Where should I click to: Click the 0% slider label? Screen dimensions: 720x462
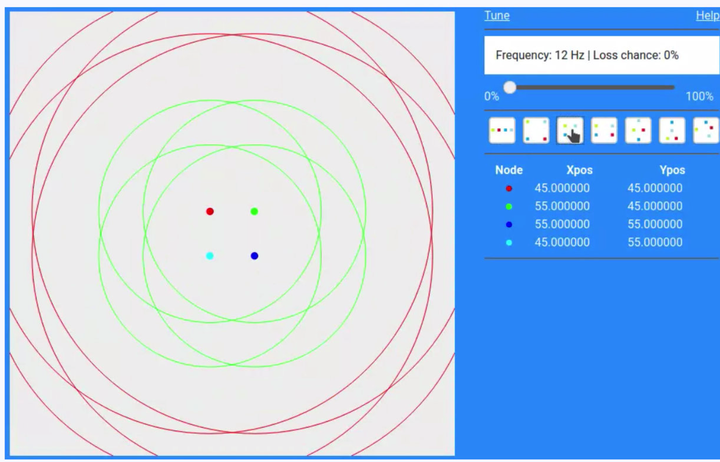point(491,96)
